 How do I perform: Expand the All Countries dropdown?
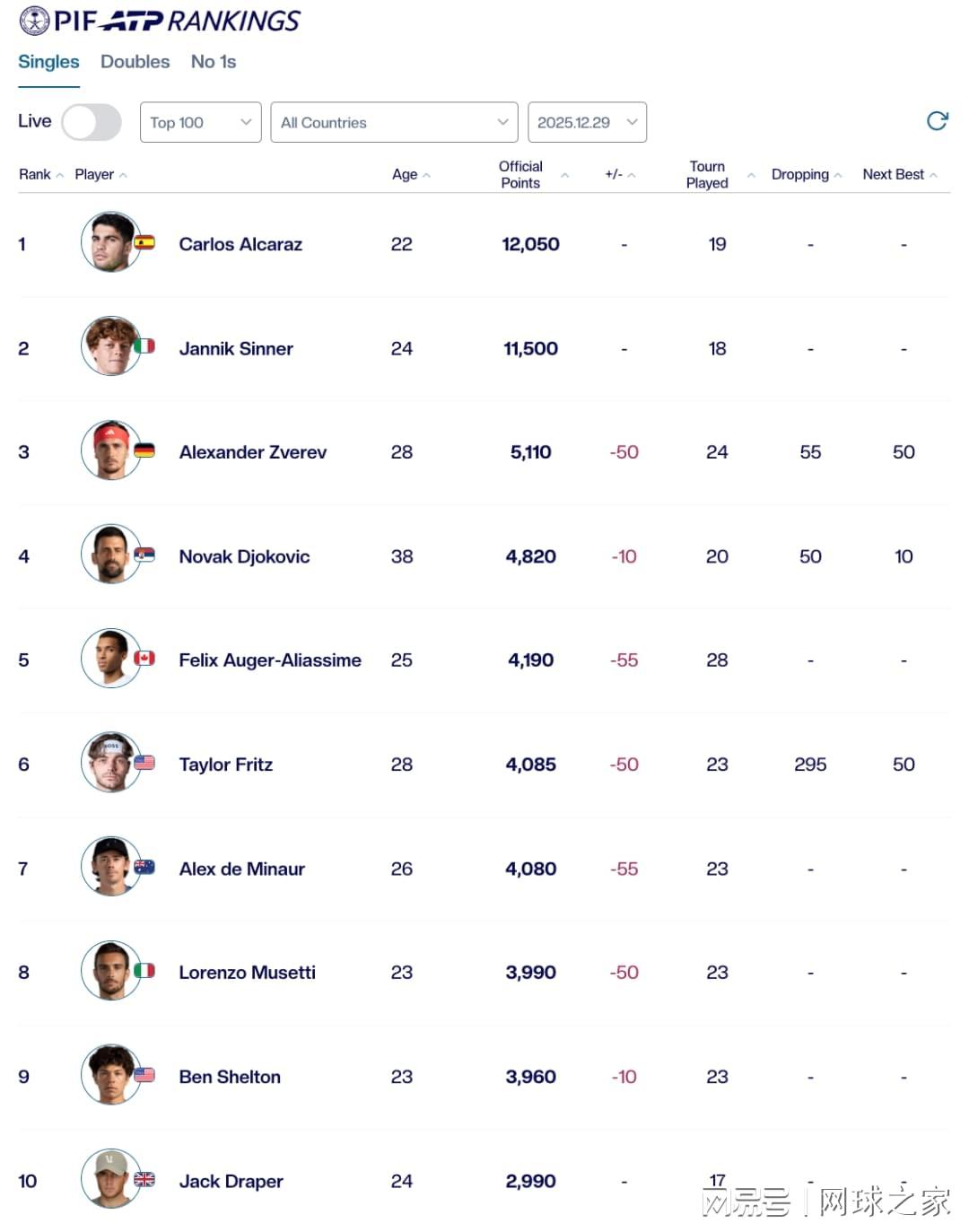click(x=394, y=122)
